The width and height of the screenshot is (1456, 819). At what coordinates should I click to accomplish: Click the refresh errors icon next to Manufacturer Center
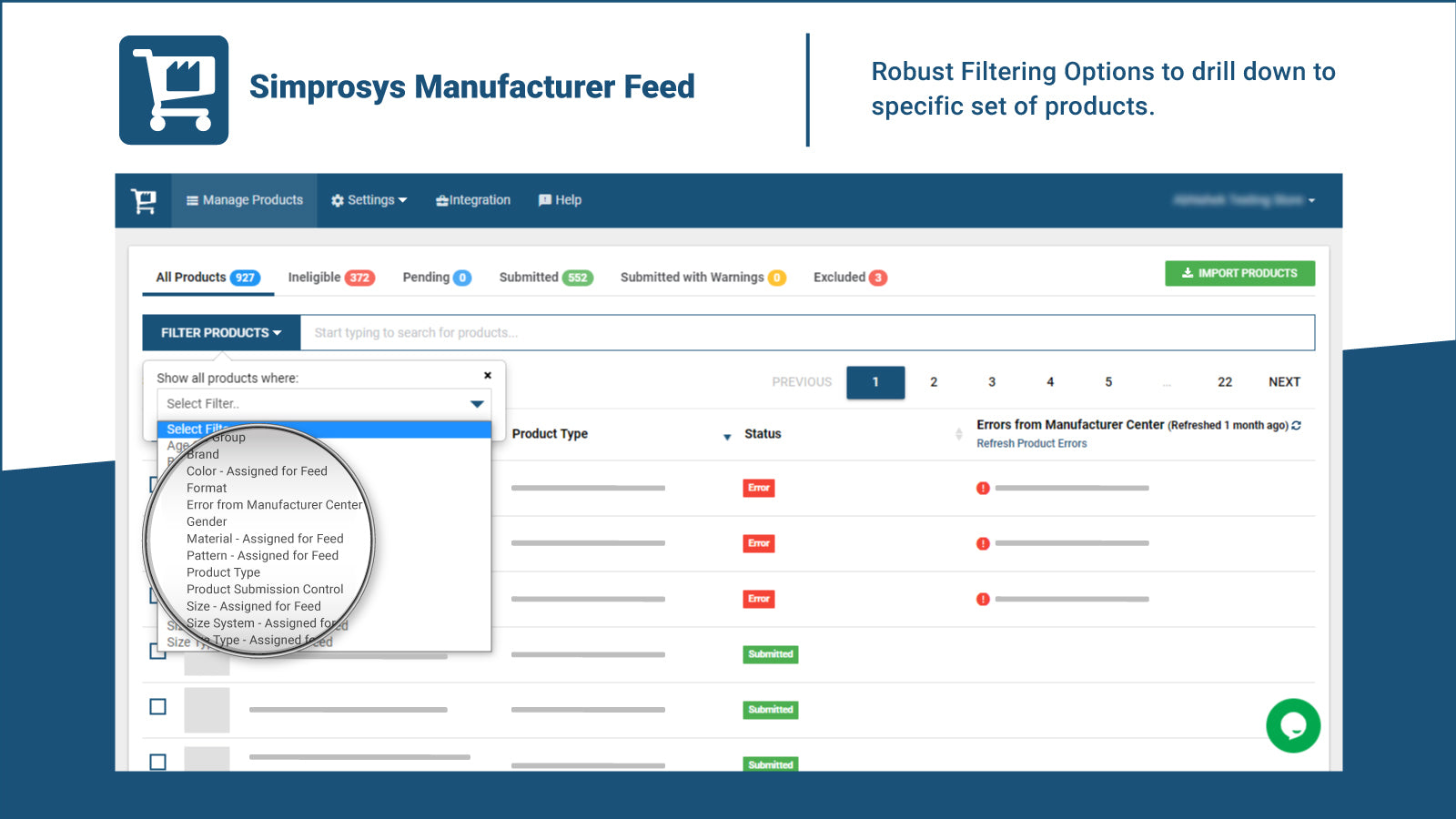[x=1296, y=424]
